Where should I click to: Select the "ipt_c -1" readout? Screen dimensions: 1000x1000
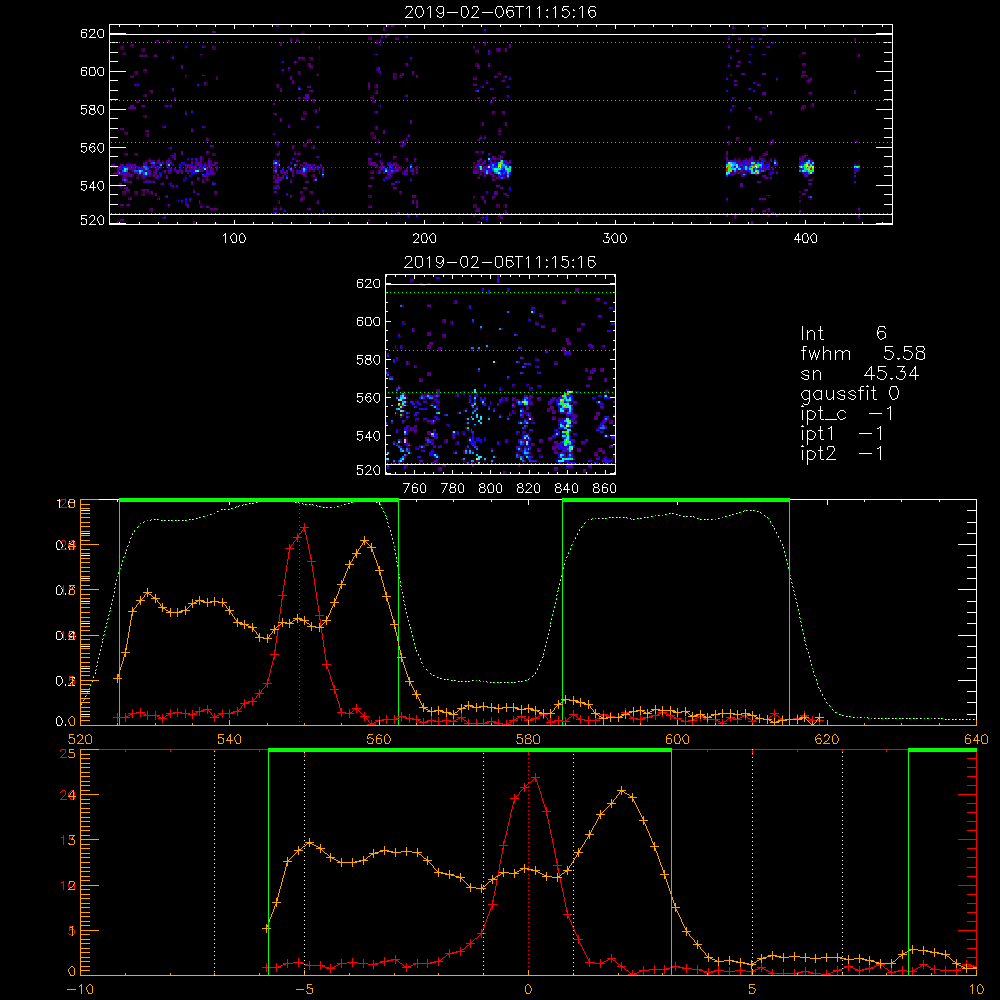847,415
